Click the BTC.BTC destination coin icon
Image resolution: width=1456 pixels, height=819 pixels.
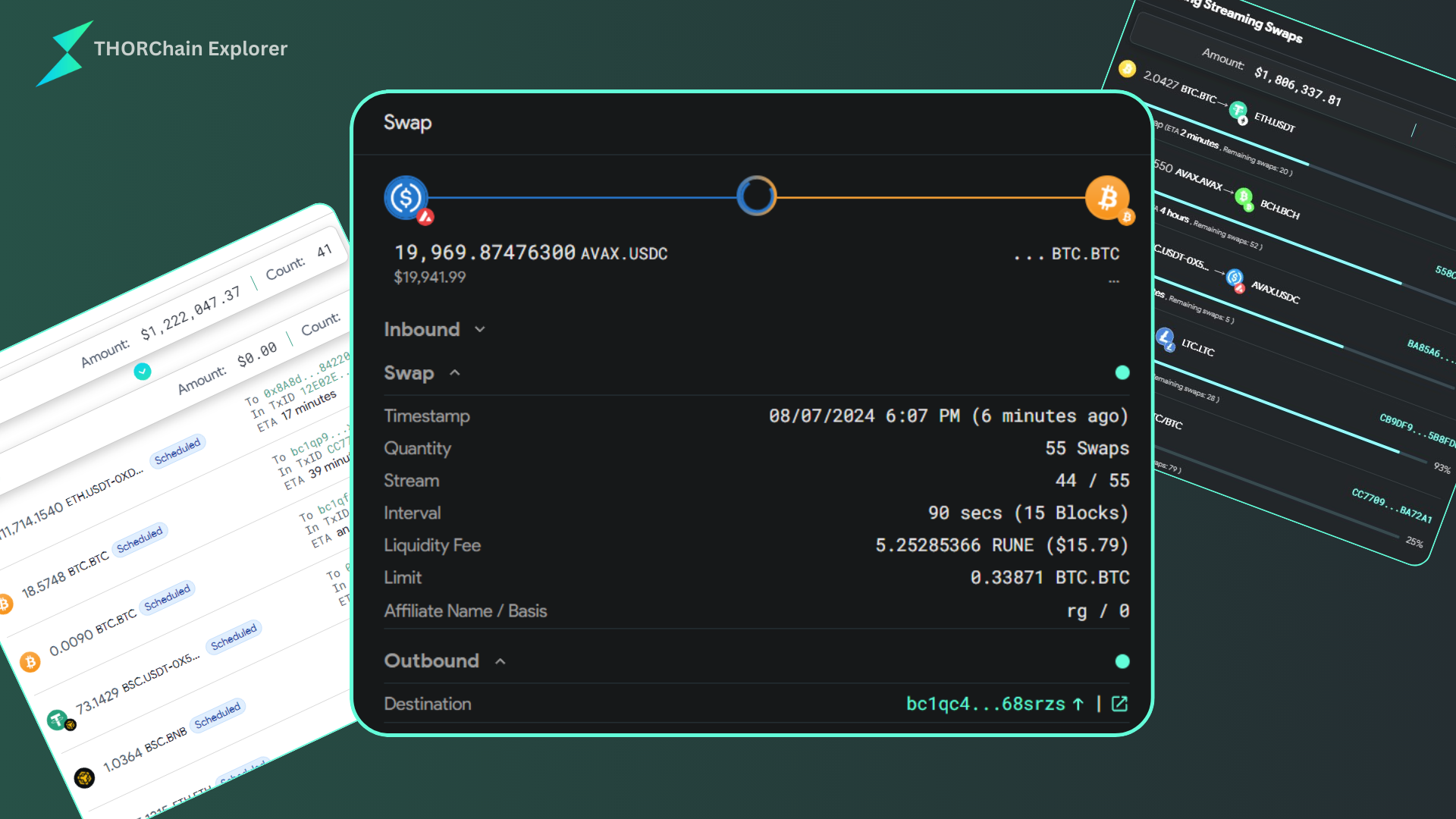[1108, 197]
